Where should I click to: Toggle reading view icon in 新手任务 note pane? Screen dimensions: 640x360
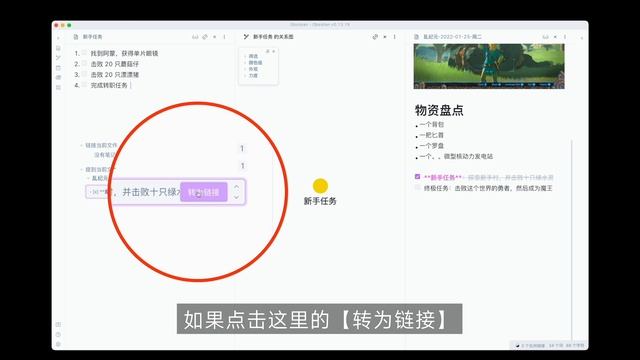(x=195, y=37)
